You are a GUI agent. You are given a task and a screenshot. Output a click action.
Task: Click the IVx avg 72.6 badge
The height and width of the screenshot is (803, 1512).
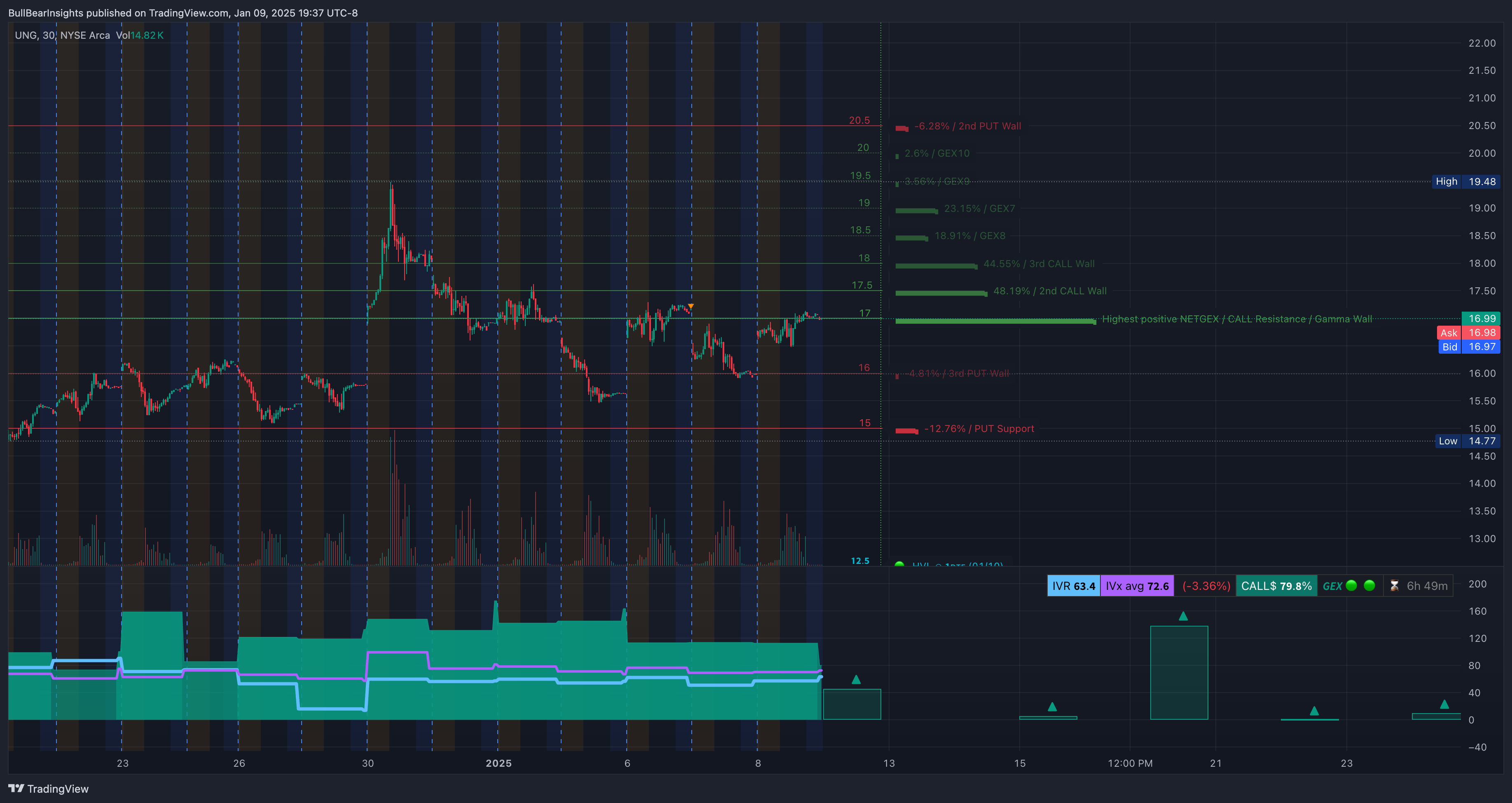[1137, 586]
